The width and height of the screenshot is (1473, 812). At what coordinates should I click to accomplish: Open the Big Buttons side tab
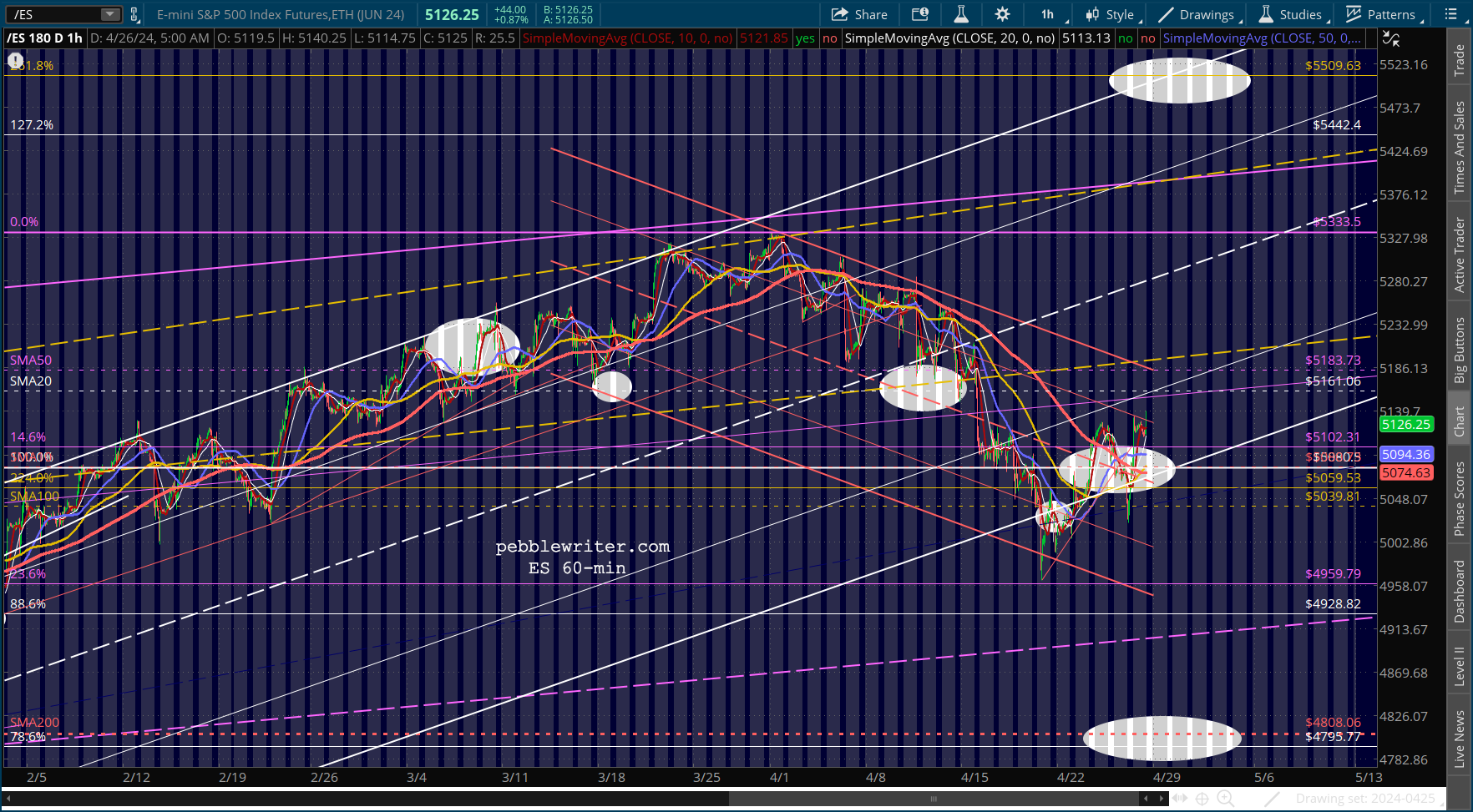[x=1460, y=350]
